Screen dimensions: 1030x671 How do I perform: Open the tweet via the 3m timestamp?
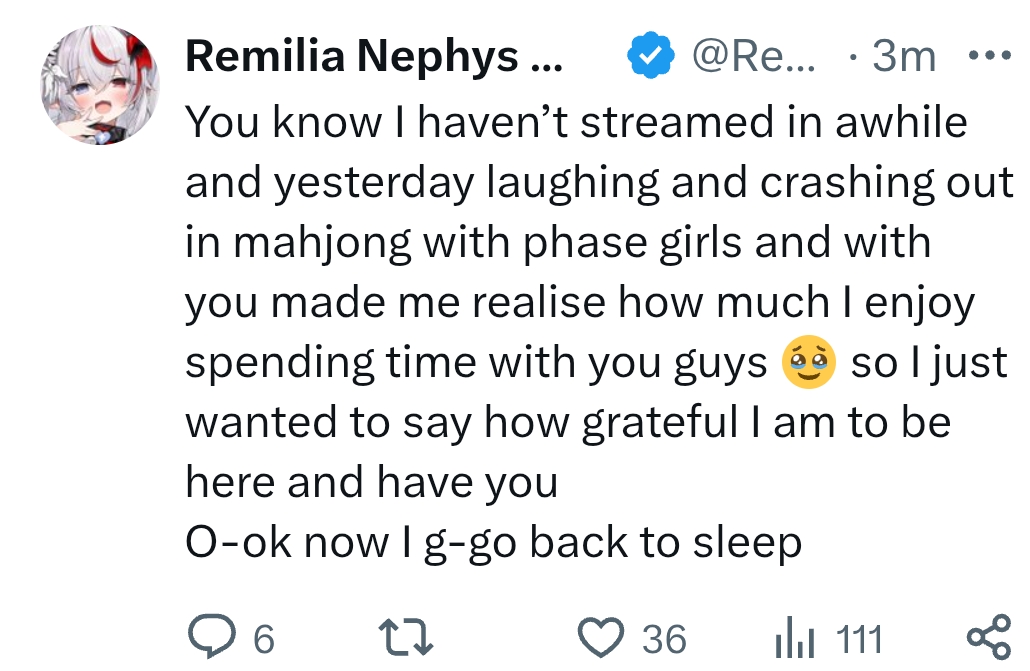(x=903, y=58)
